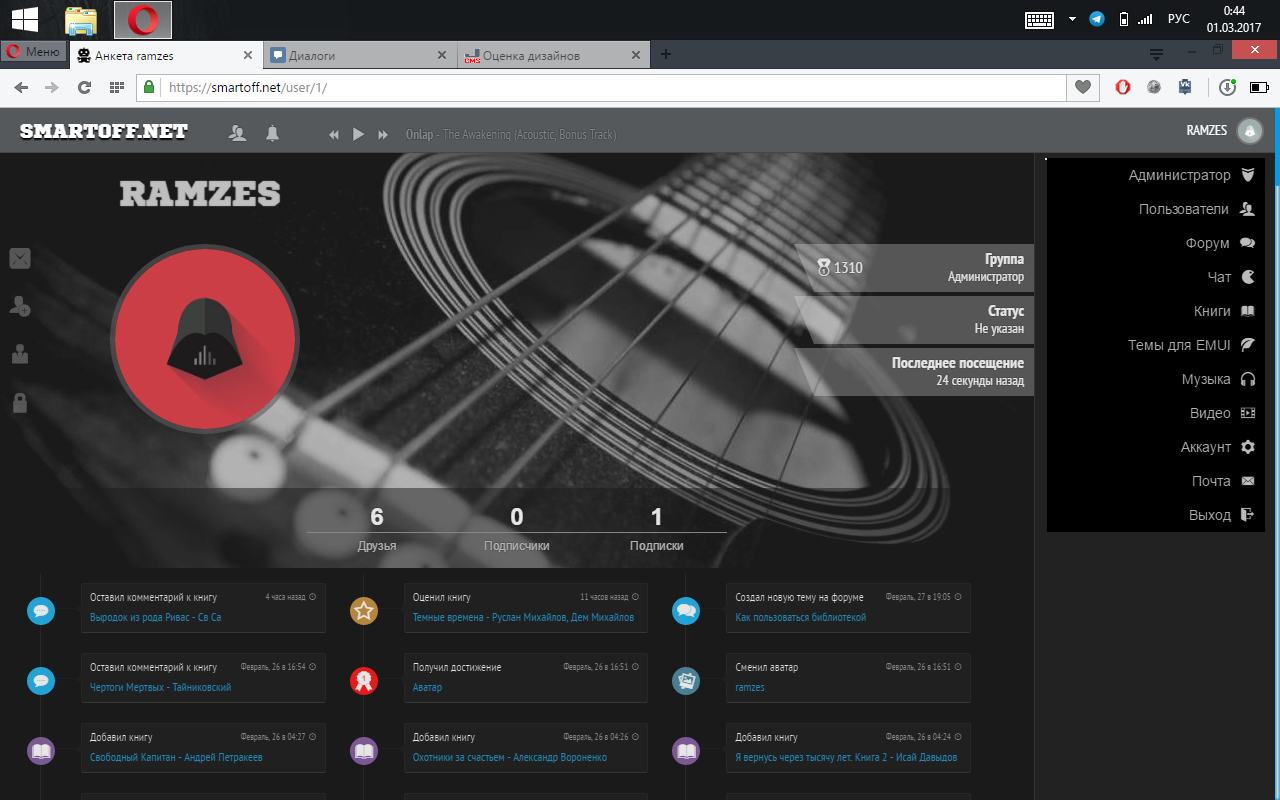1280x800 pixels.
Task: Go back in browser history
Action: point(21,87)
